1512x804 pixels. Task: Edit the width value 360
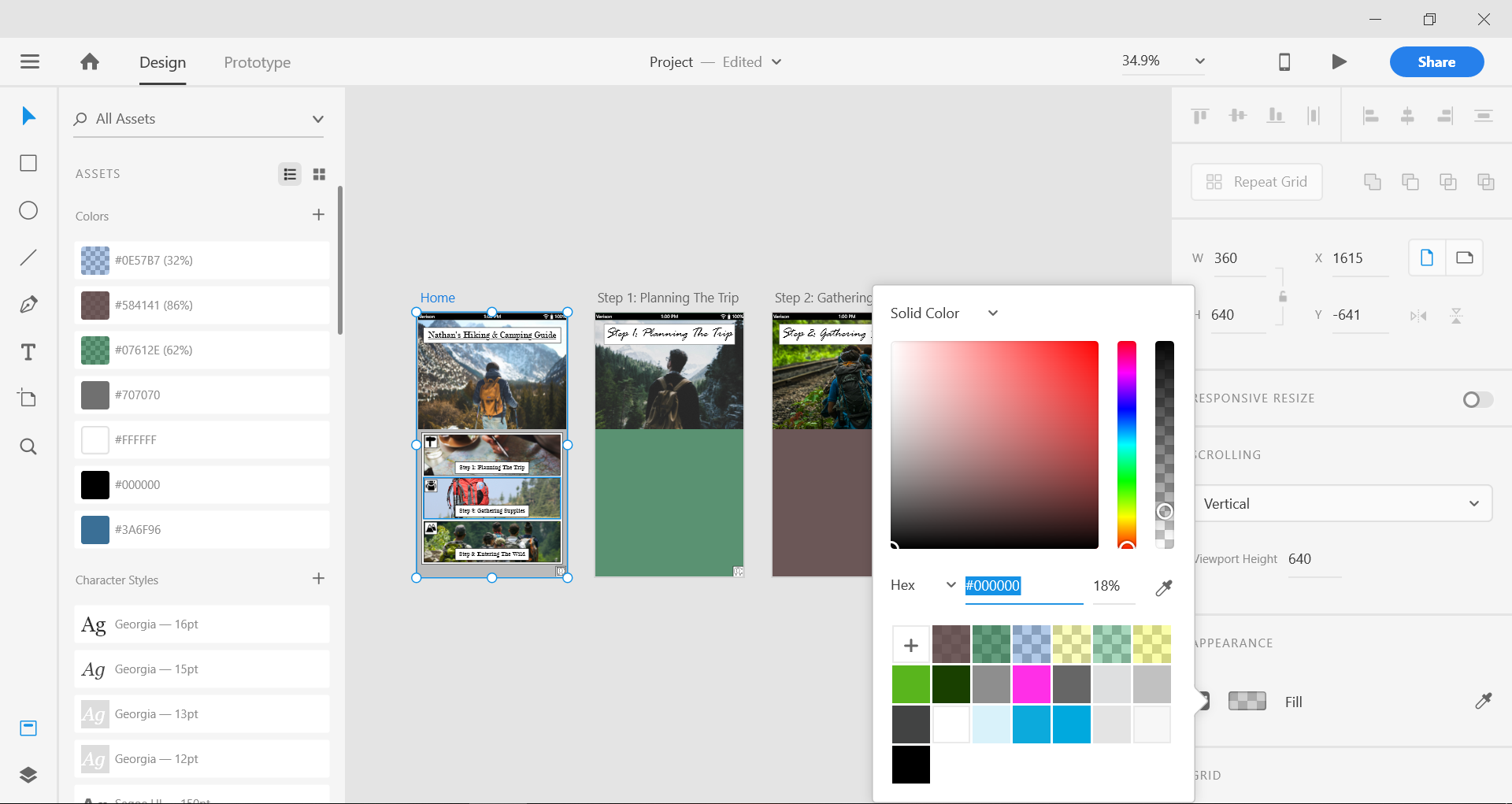click(1238, 258)
